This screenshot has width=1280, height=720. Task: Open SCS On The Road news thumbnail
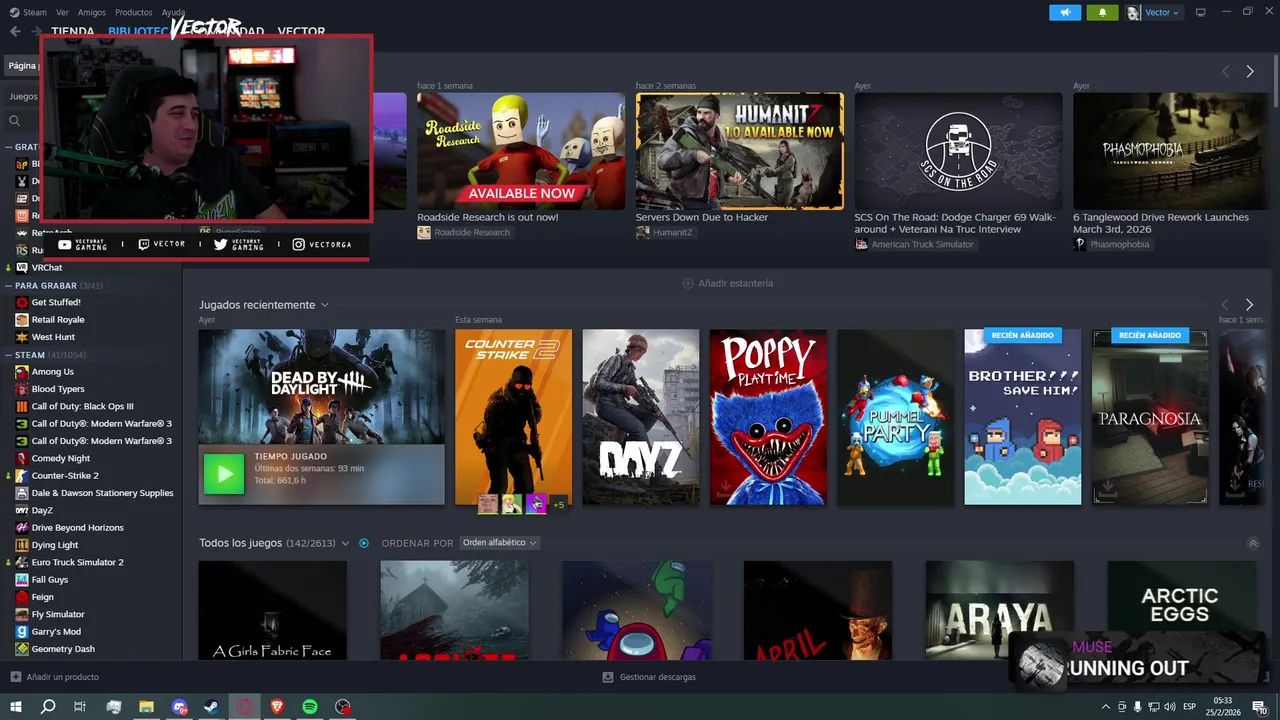point(958,151)
